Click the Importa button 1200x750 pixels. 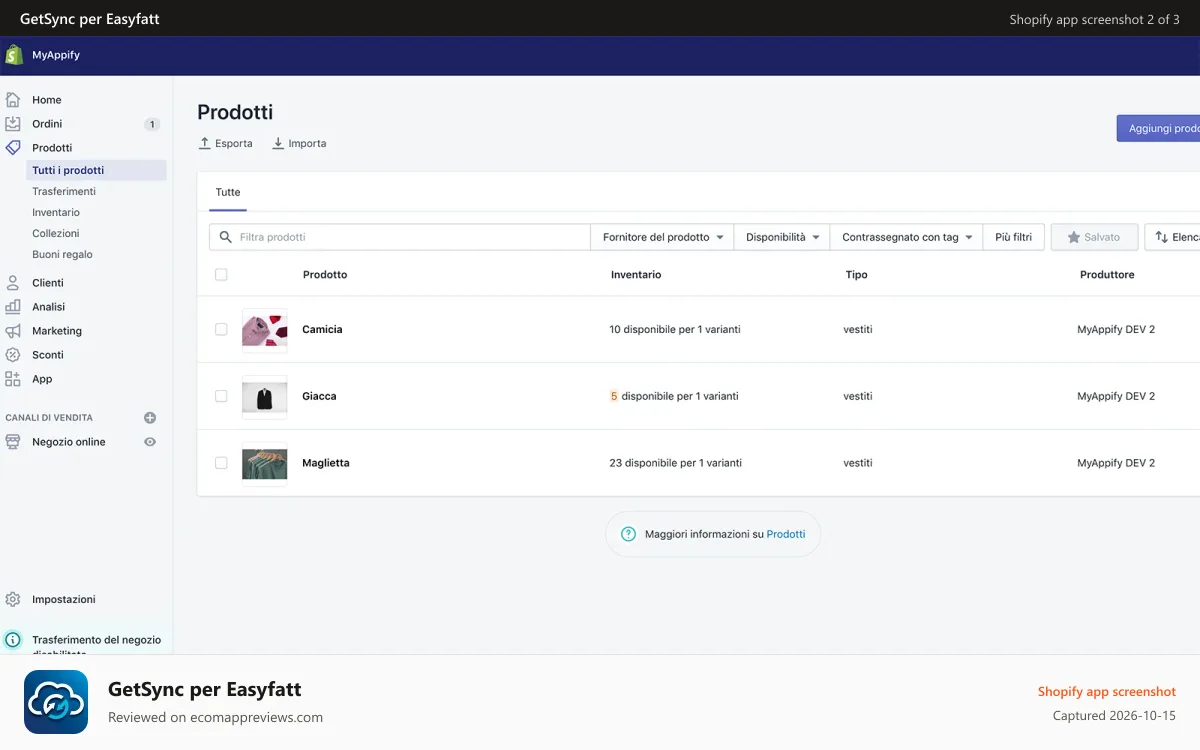[299, 143]
